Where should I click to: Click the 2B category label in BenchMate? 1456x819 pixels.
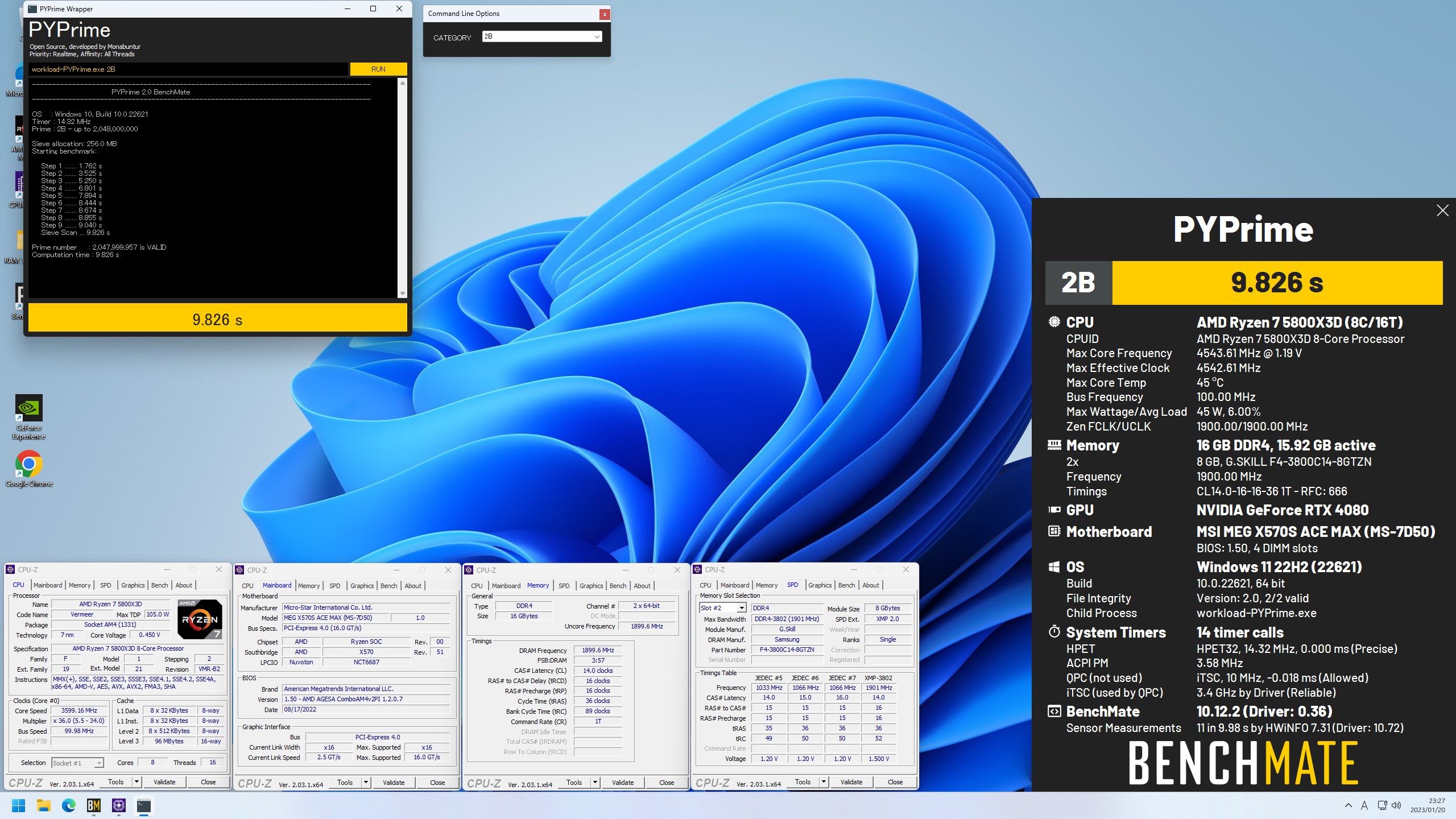1078,283
